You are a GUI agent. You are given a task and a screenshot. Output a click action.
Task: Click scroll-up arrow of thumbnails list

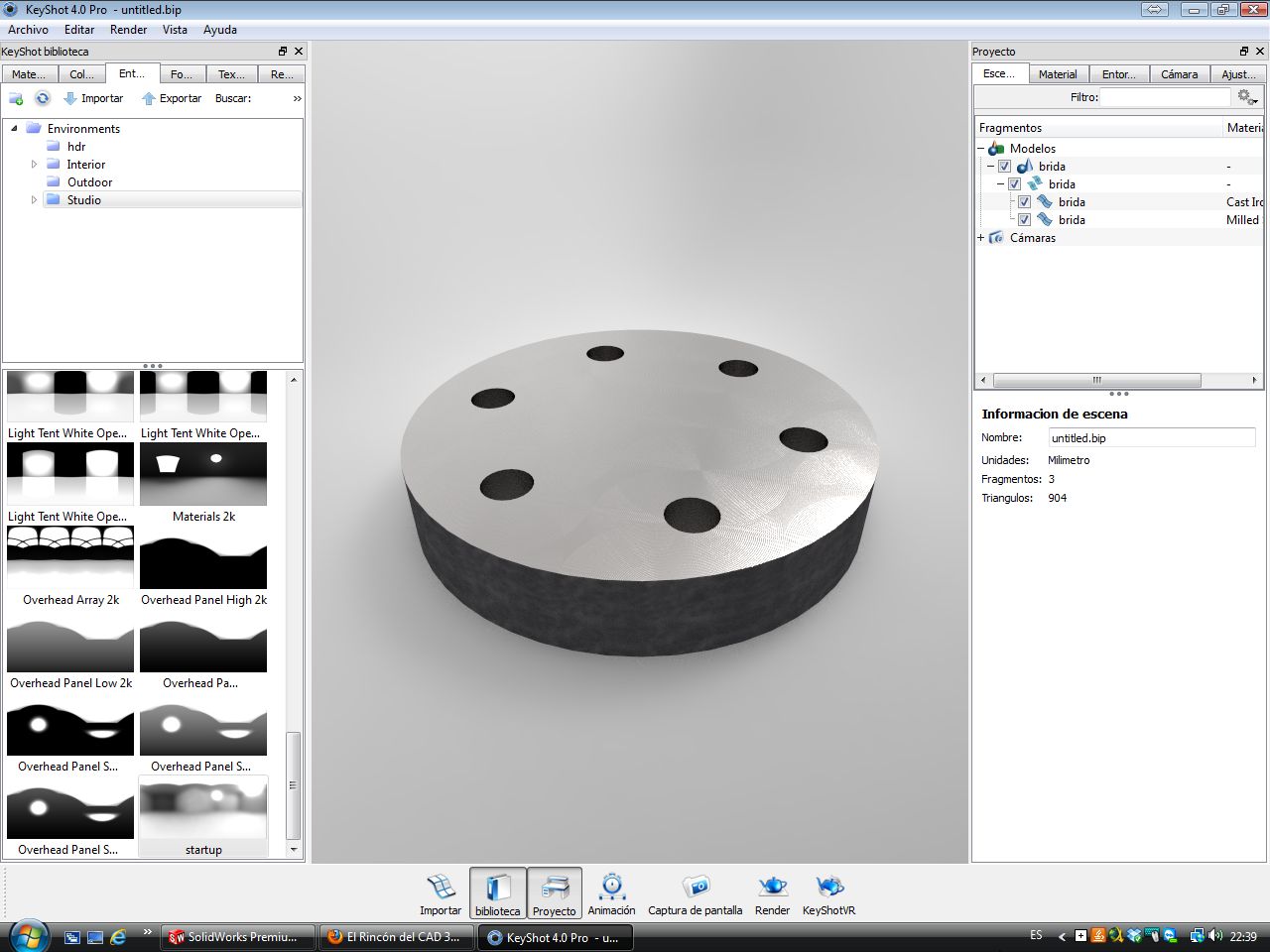[x=293, y=379]
